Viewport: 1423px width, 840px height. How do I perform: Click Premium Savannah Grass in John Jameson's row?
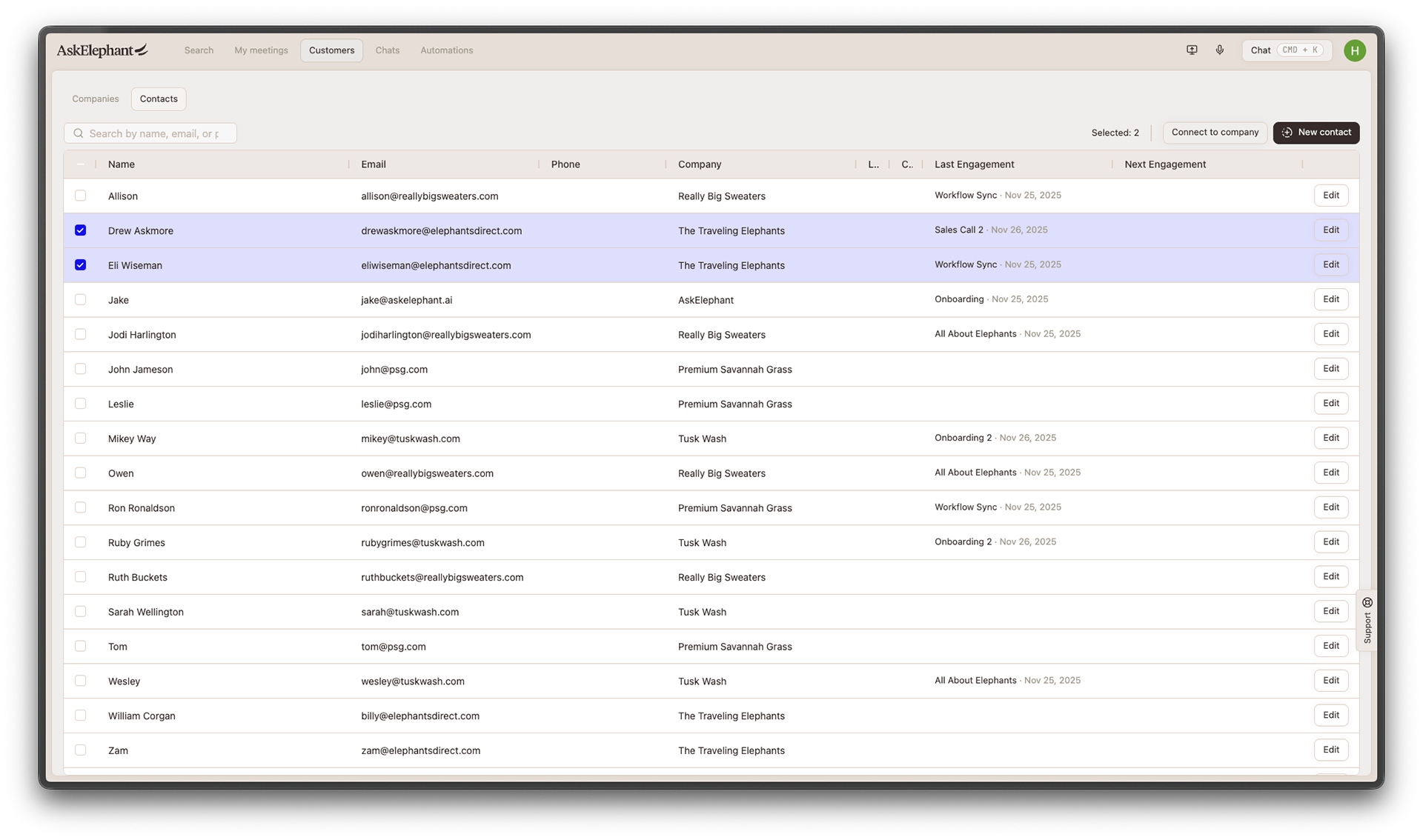(x=734, y=369)
